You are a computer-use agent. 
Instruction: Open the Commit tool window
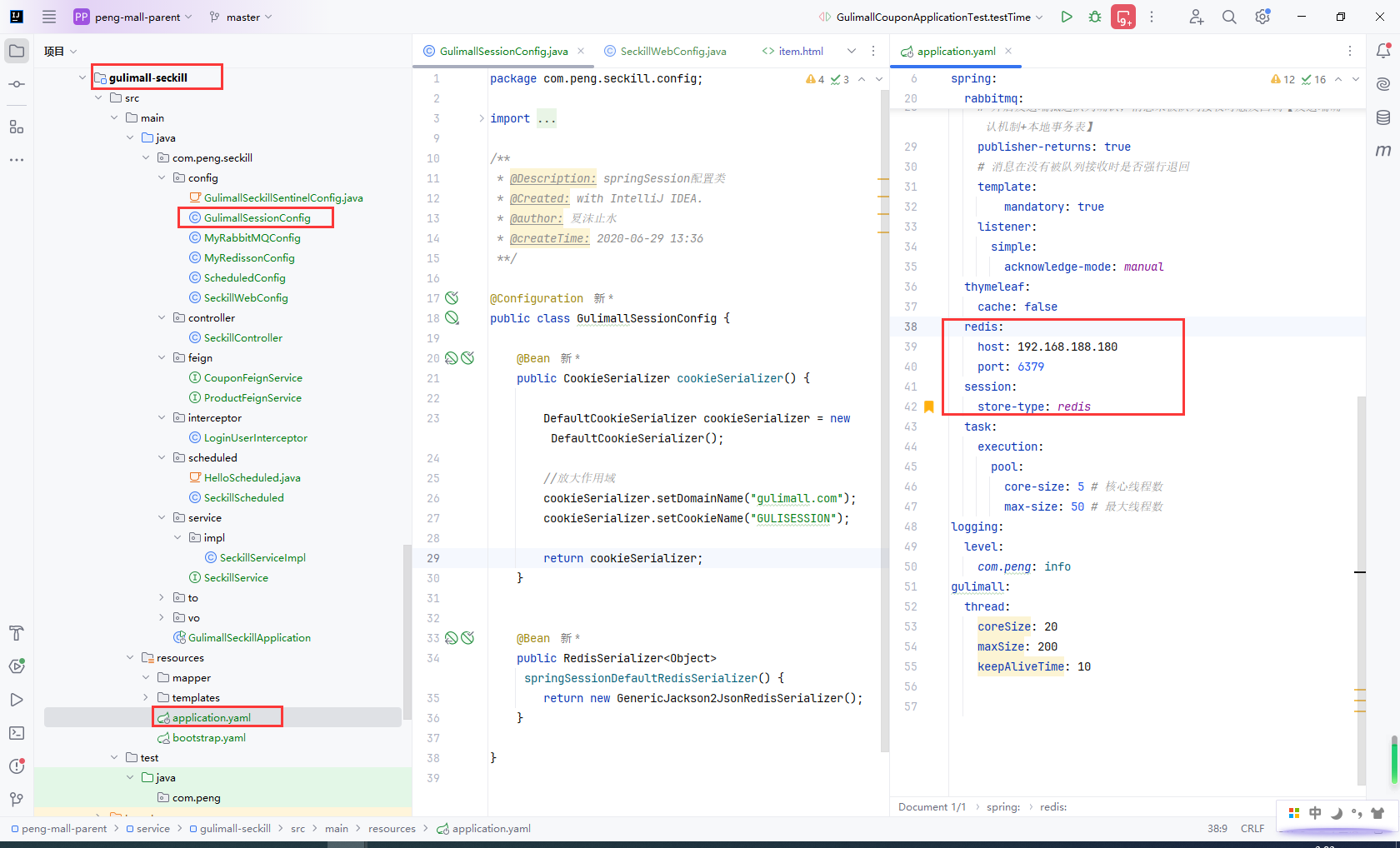pyautogui.click(x=17, y=84)
